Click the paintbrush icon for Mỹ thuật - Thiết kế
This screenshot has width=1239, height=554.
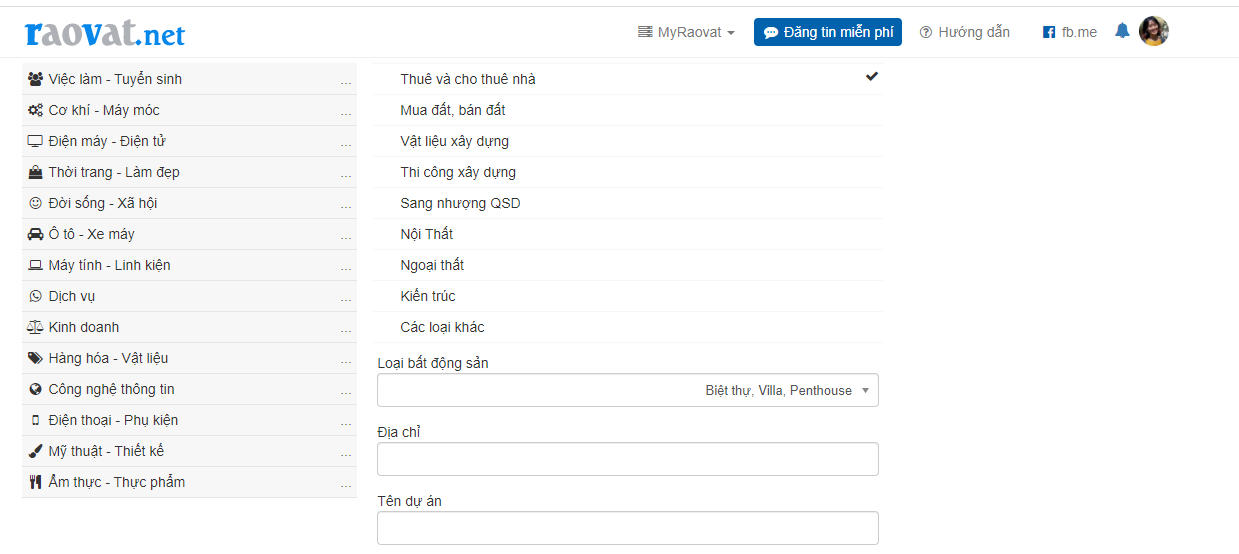tap(36, 451)
